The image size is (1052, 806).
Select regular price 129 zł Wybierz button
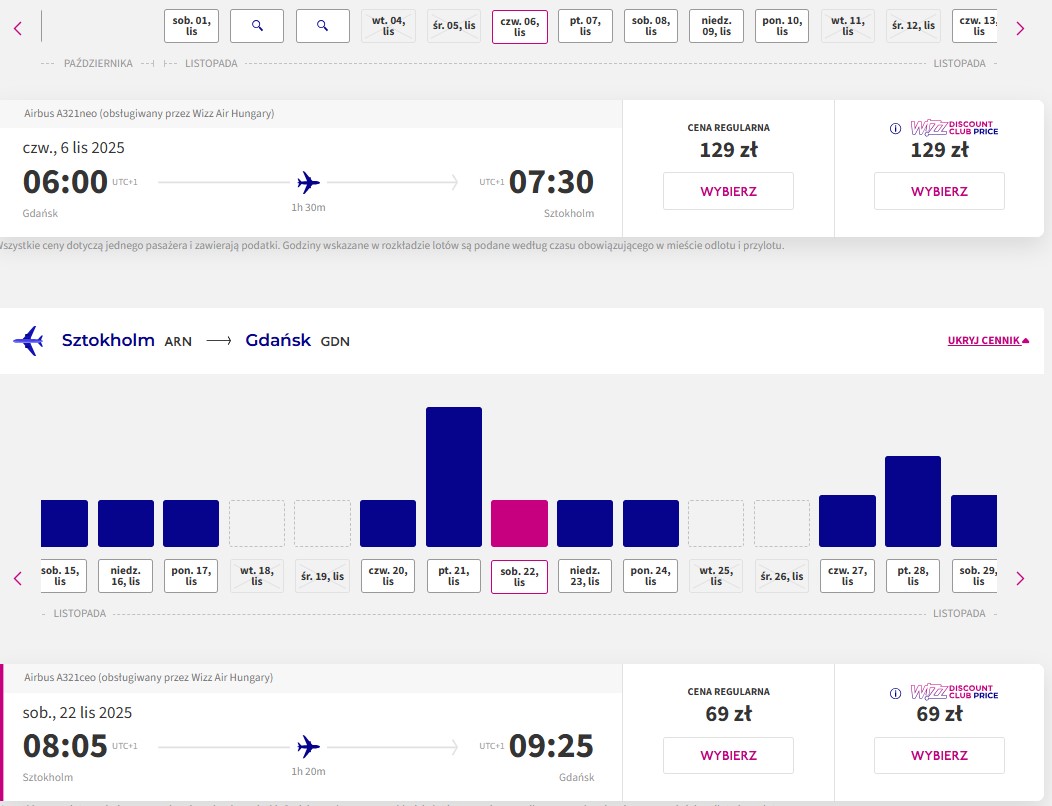729,191
